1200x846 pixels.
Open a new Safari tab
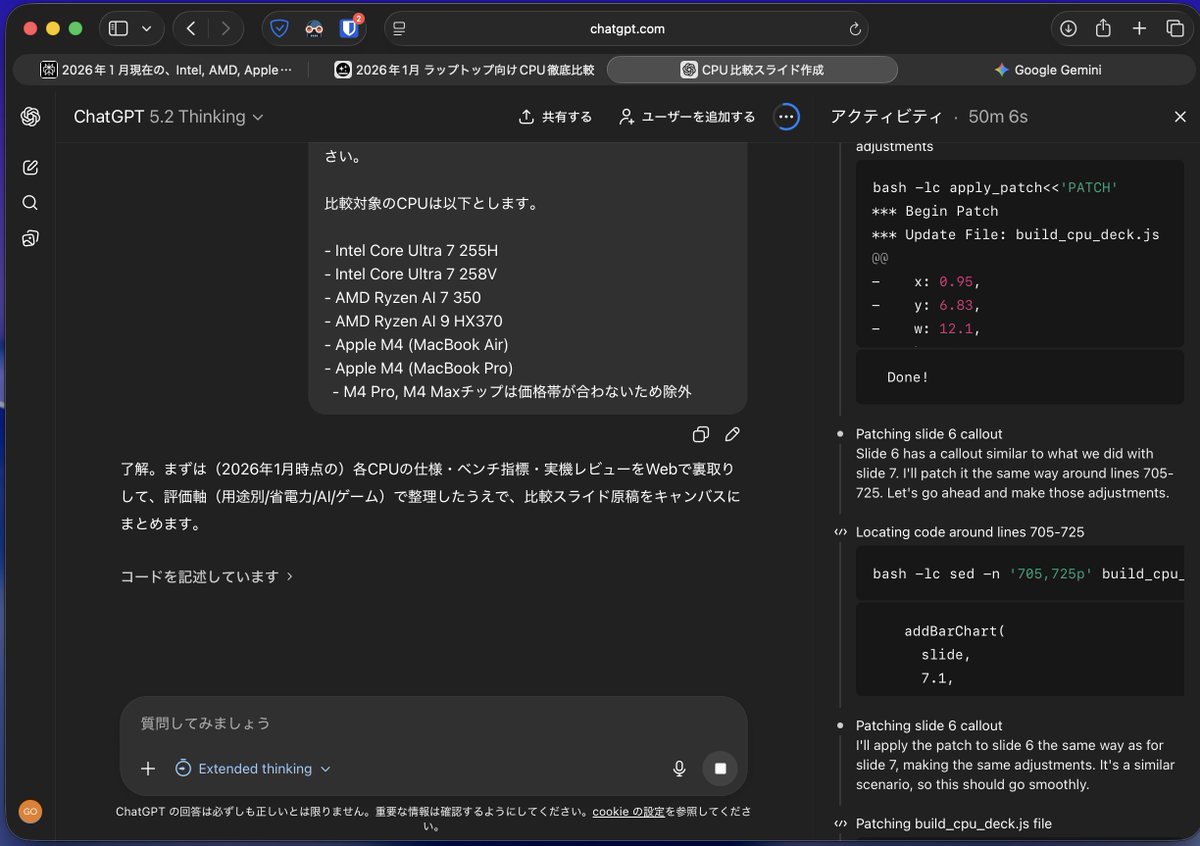1139,29
